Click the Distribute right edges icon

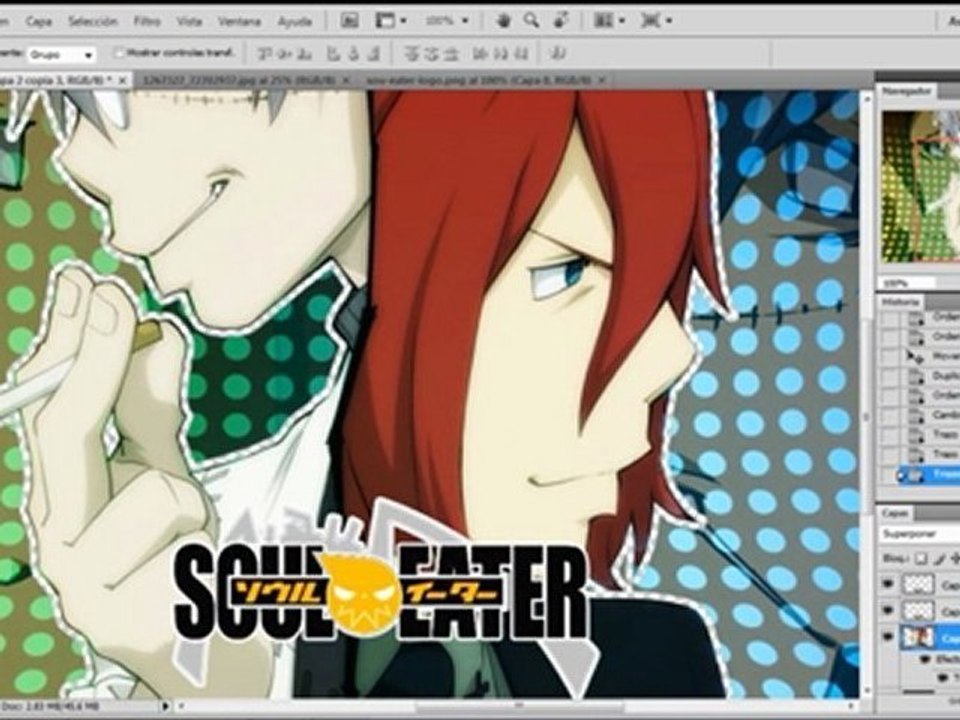[521, 54]
